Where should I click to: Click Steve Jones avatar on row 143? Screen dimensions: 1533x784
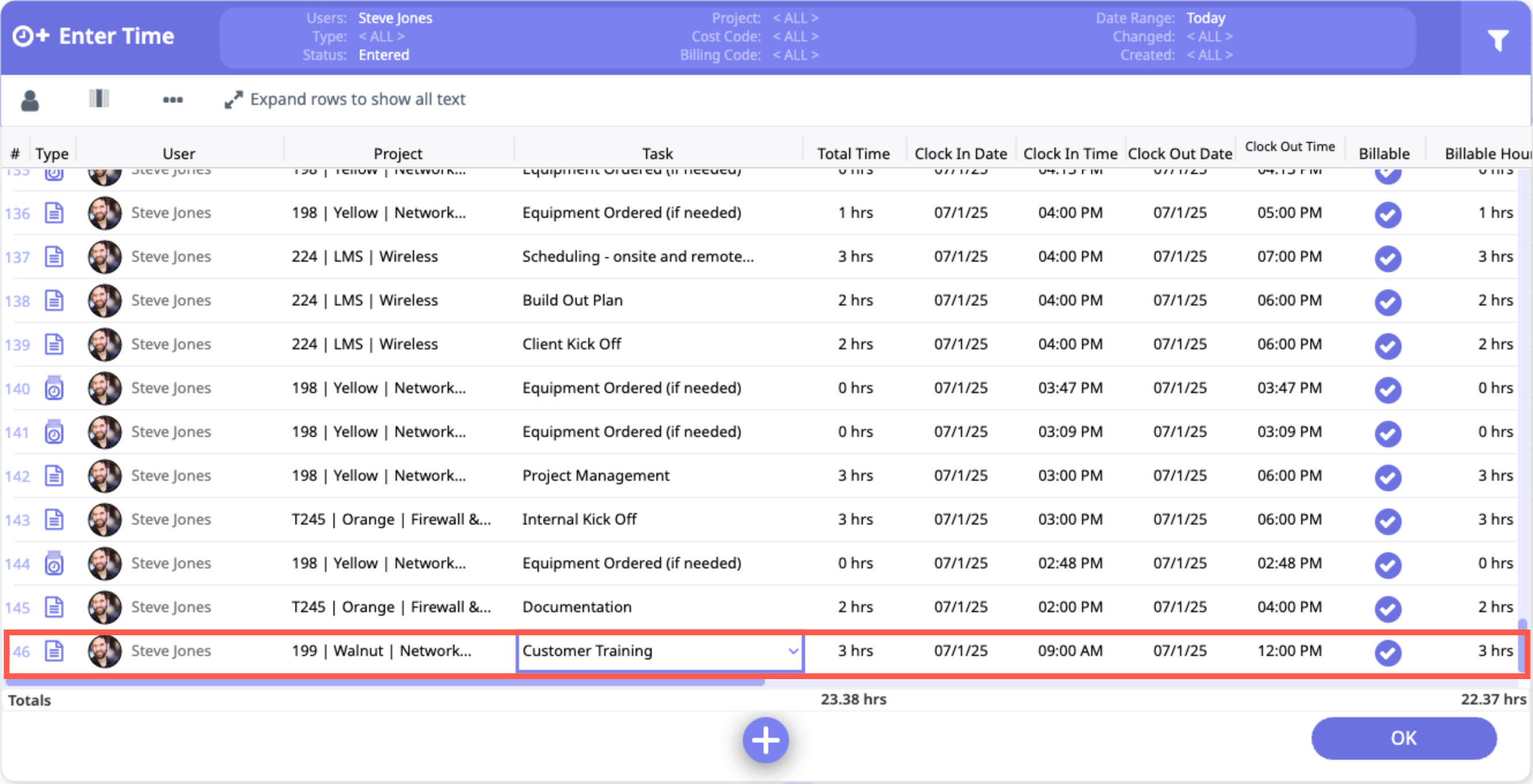click(104, 519)
